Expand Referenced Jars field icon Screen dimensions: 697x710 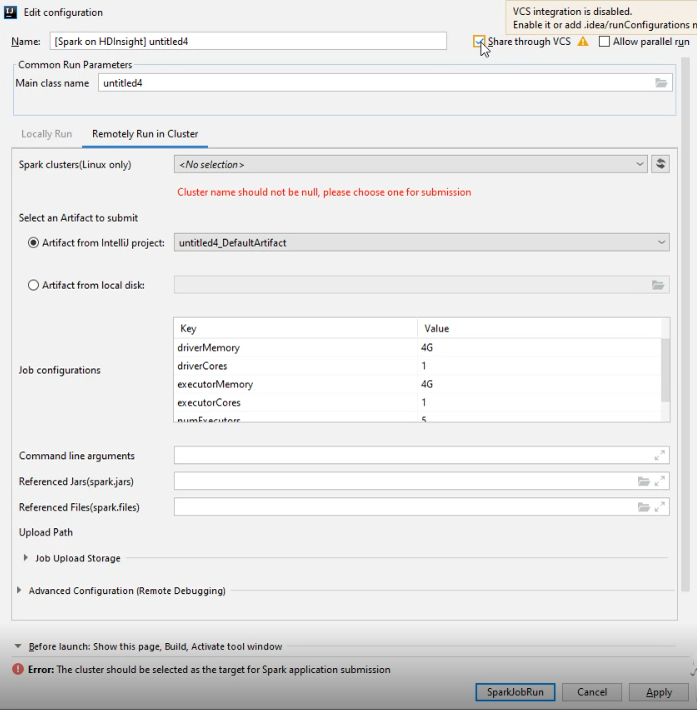point(659,481)
